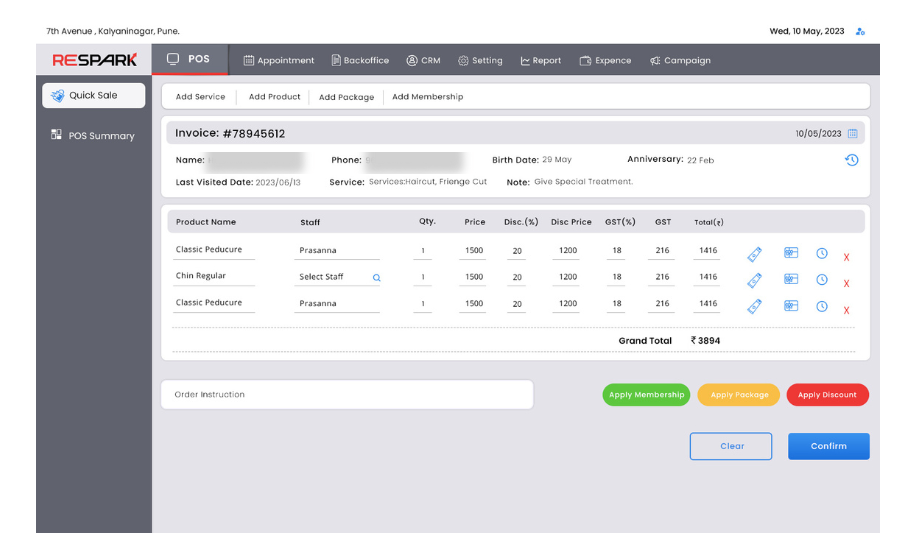Open the Campaign tab
The width and height of the screenshot is (916, 552).
point(680,61)
